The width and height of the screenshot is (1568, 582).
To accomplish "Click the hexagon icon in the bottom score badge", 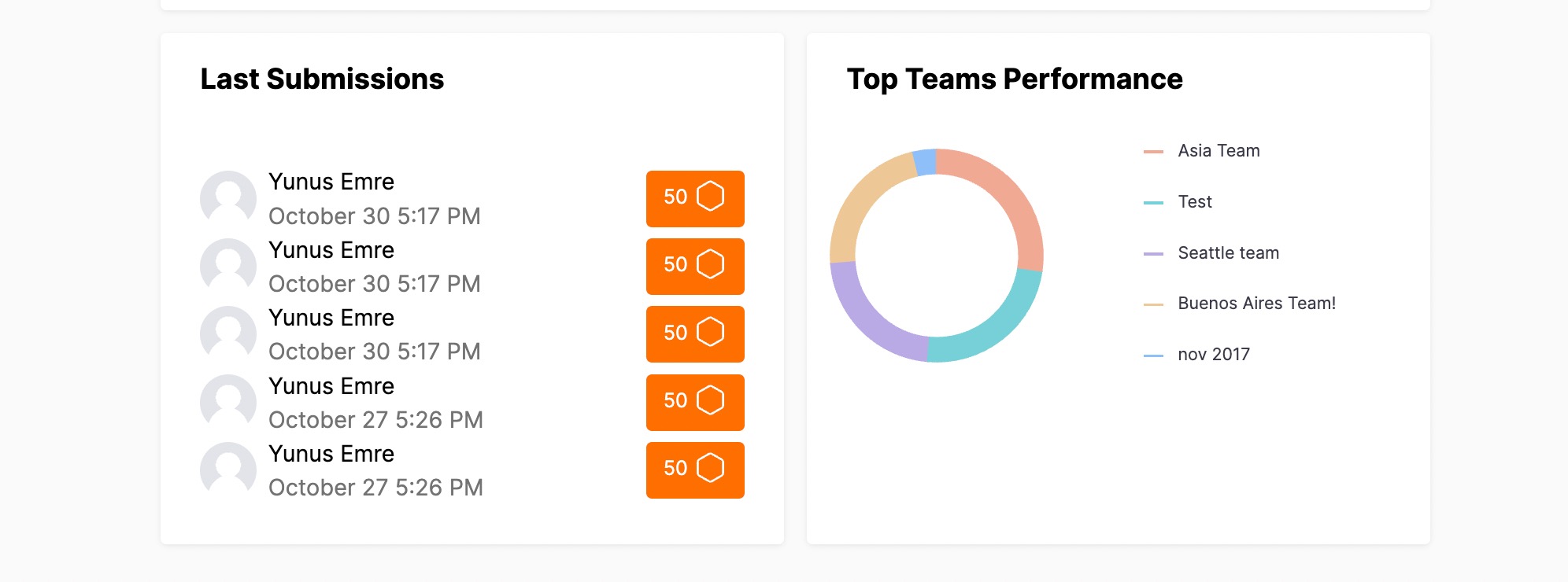I will [710, 468].
